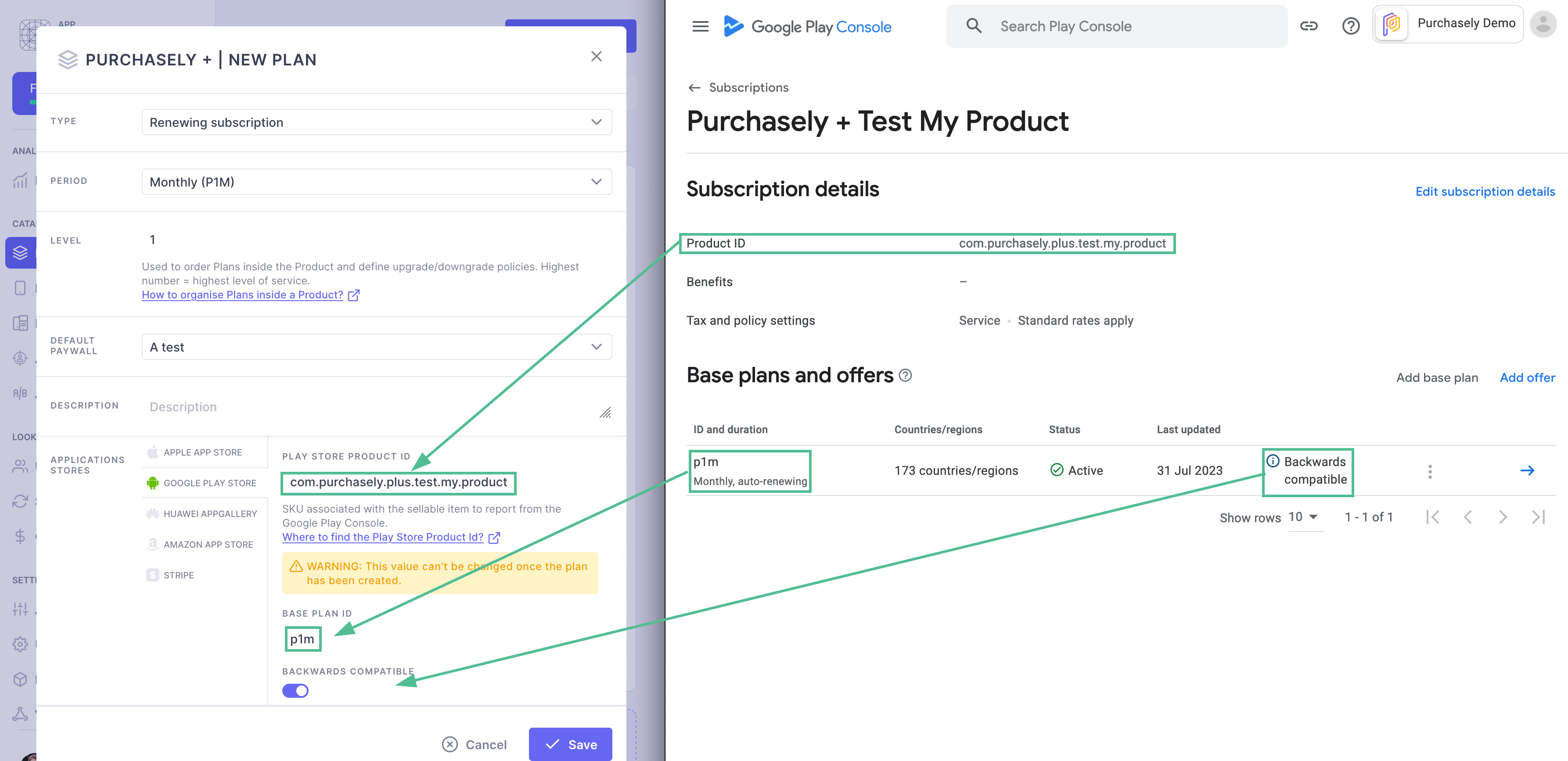Screen dimensions: 1568x761
Task: Click the Save button
Action: coord(570,744)
